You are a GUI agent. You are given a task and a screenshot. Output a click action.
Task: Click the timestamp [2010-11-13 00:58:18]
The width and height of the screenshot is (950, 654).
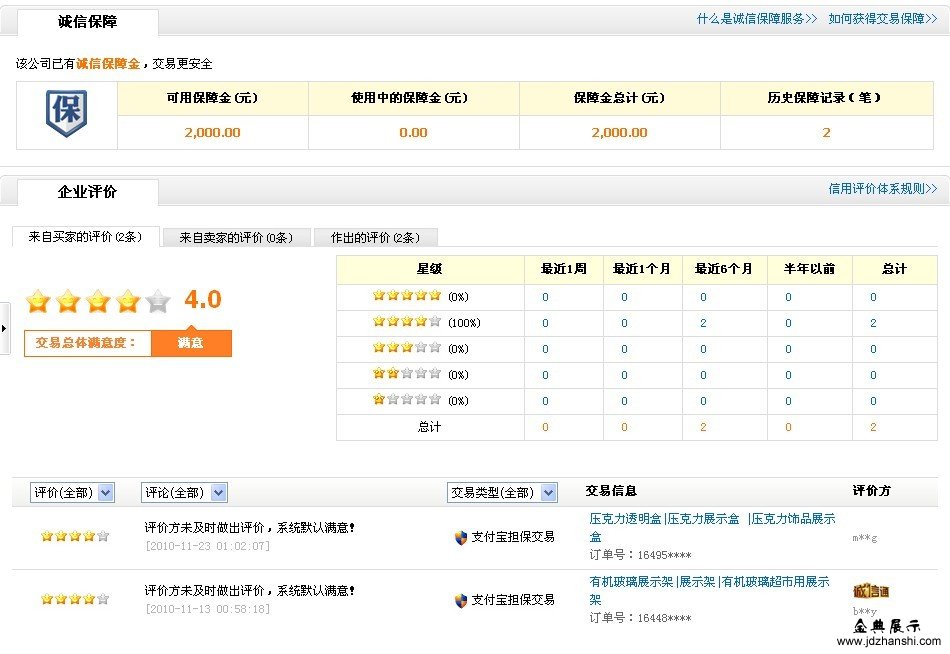click(208, 609)
